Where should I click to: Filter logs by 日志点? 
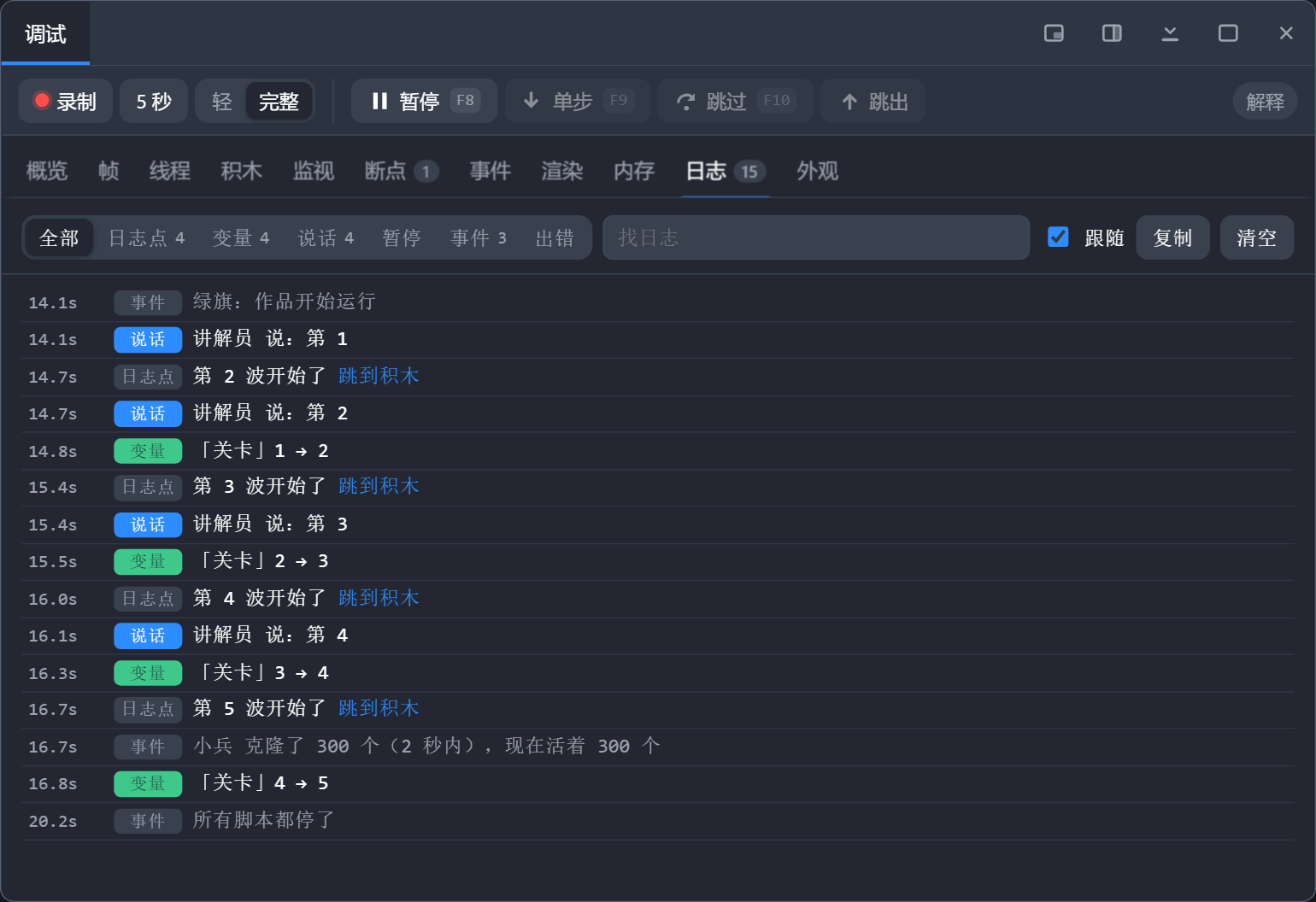[146, 237]
